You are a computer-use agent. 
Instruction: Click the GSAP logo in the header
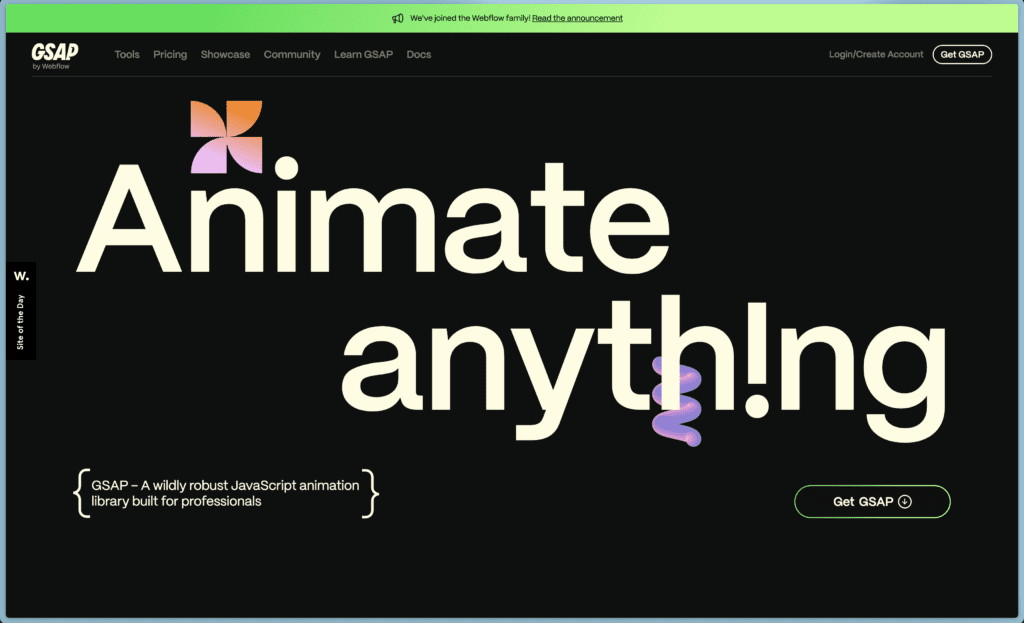[x=55, y=54]
